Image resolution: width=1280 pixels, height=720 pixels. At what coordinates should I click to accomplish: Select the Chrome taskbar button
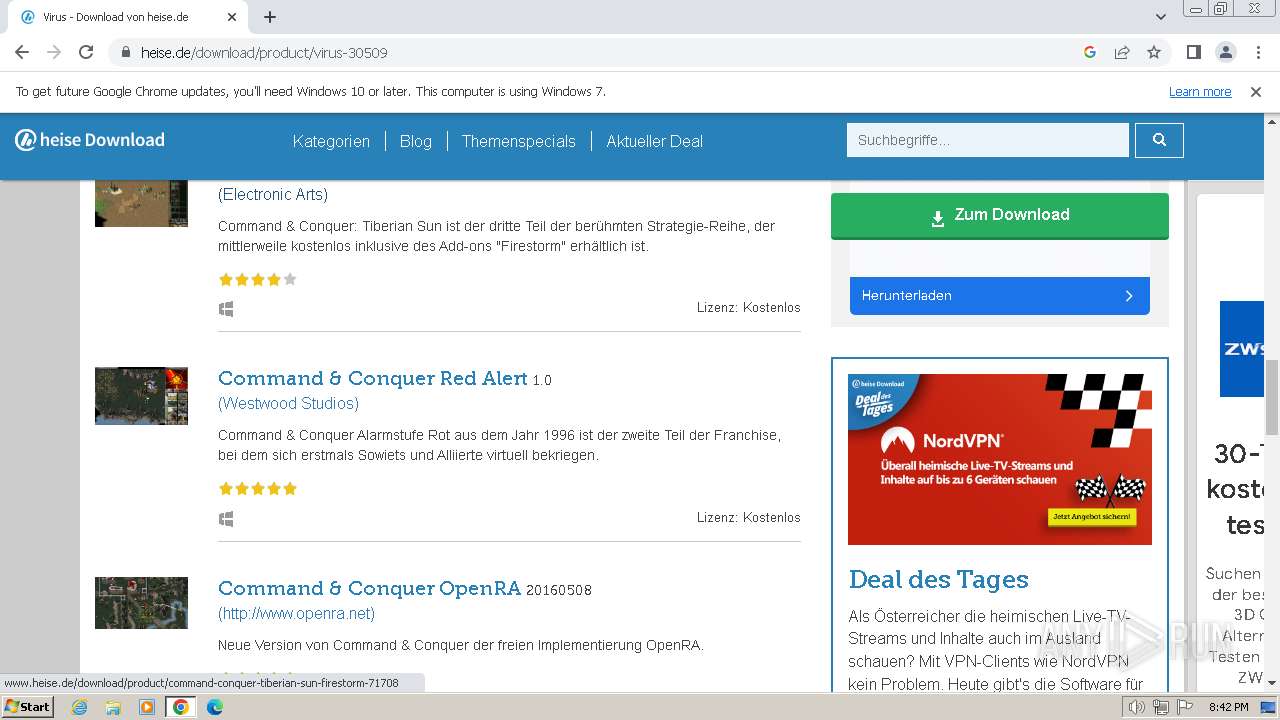coord(181,707)
